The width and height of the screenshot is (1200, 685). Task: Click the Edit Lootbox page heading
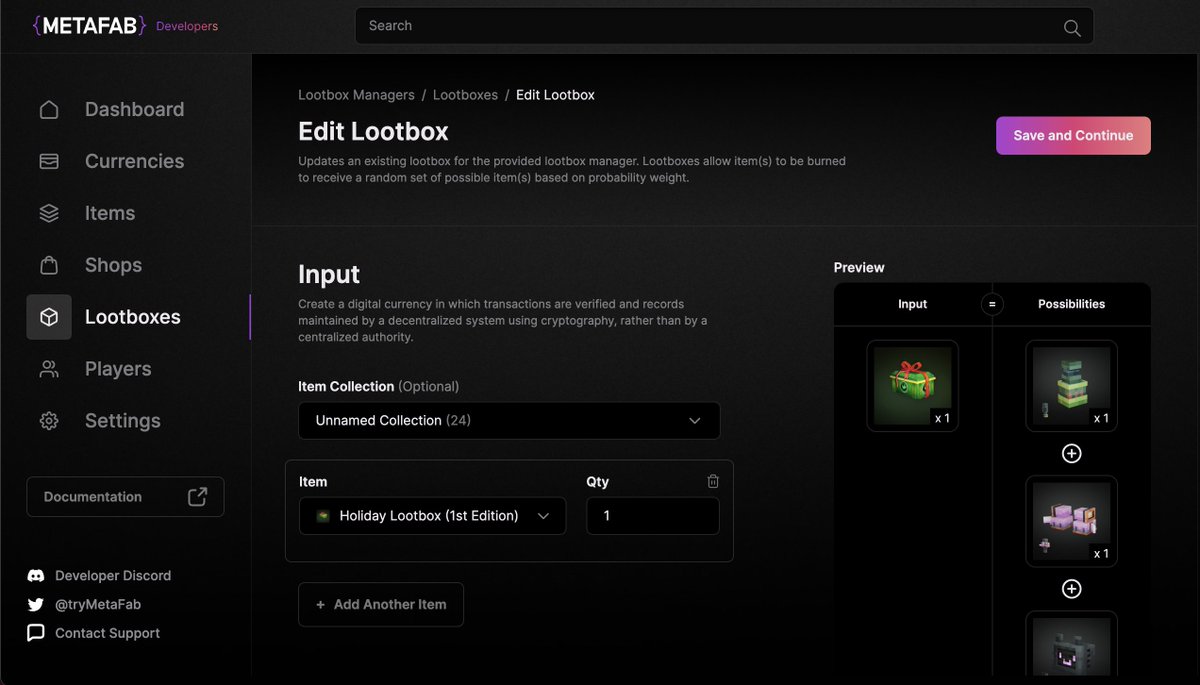coord(373,131)
